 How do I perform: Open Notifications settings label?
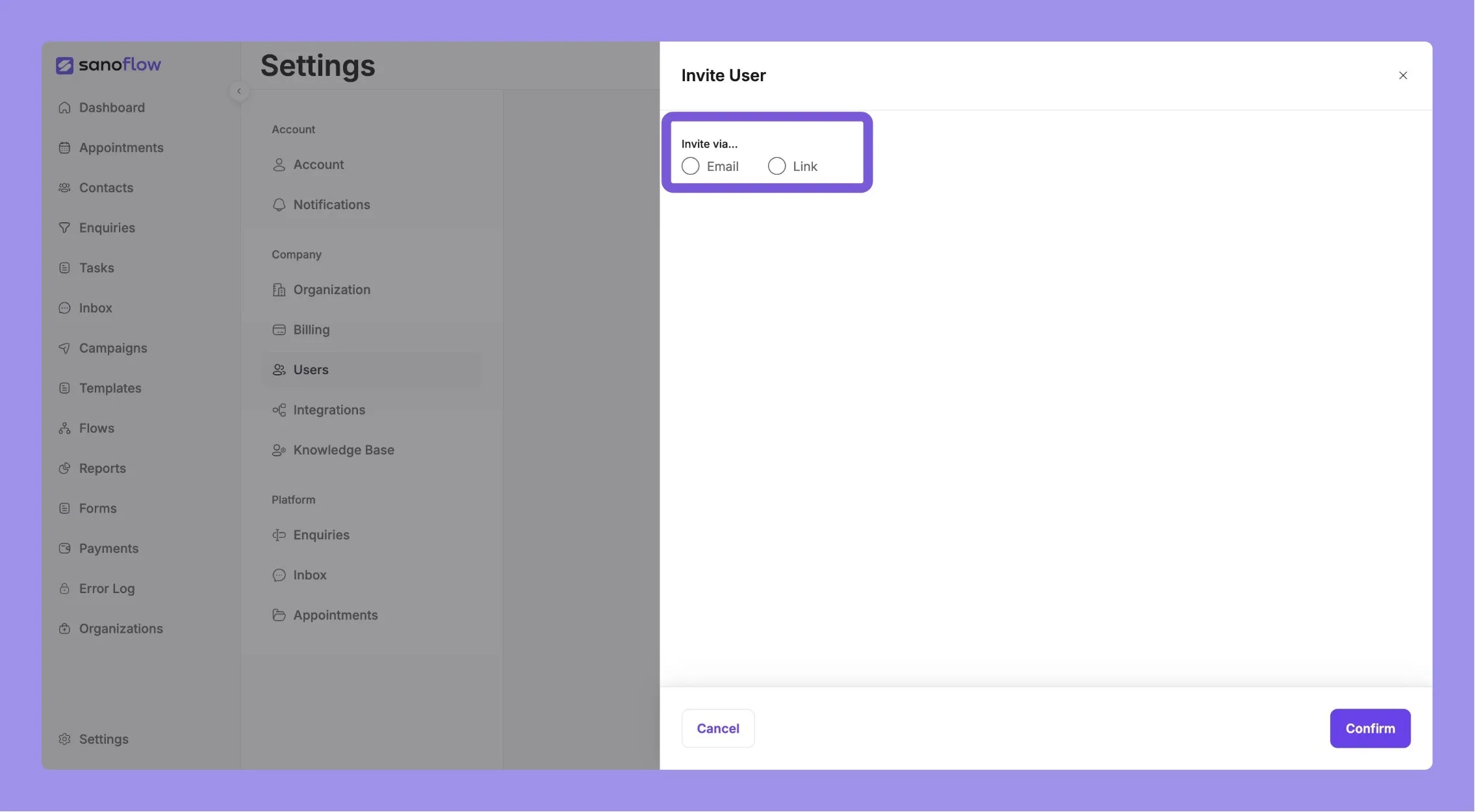pos(331,205)
